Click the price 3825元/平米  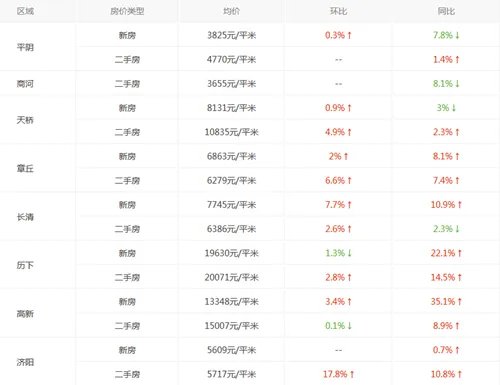point(231,35)
